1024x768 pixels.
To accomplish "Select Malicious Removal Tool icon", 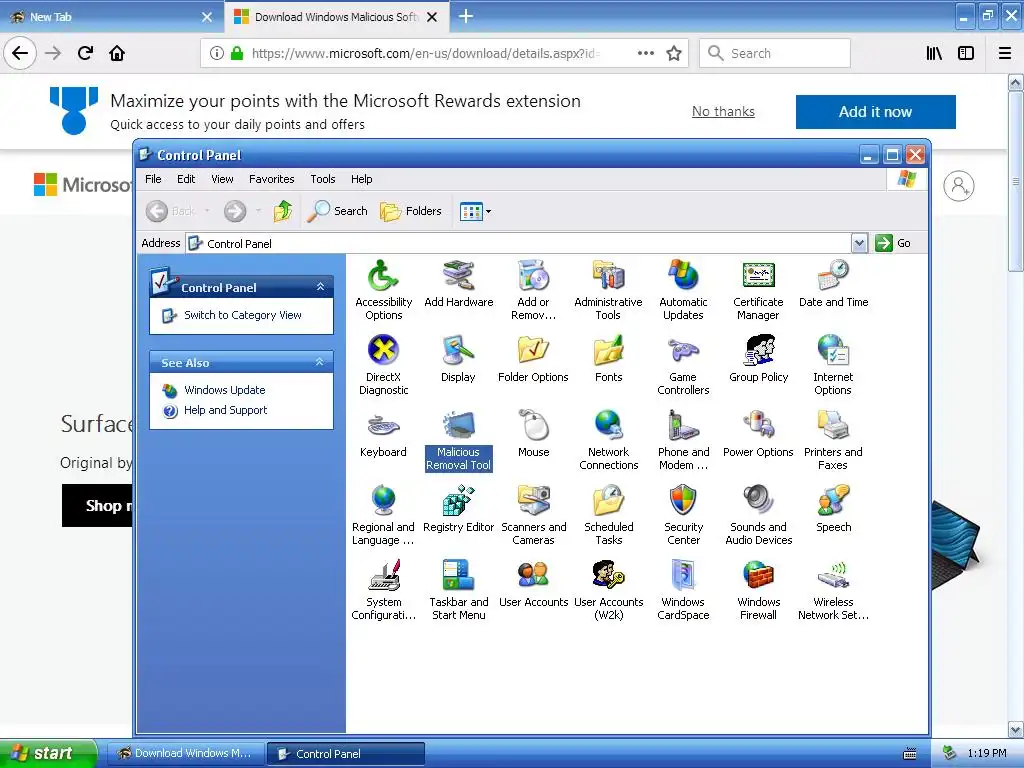I will tap(458, 440).
